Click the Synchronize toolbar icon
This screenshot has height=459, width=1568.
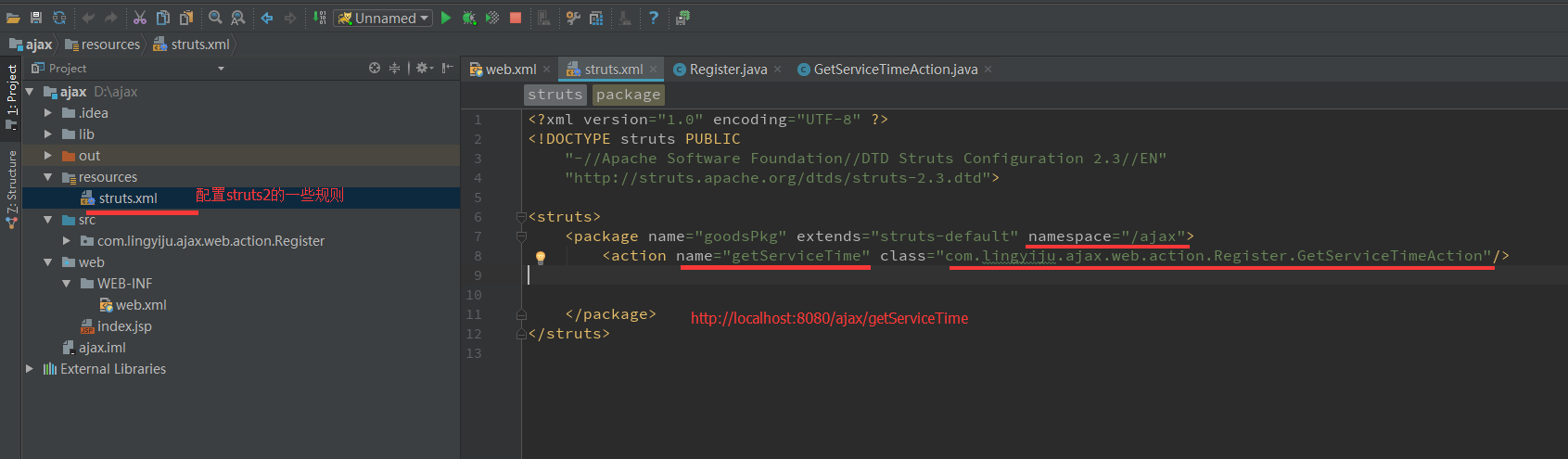59,18
